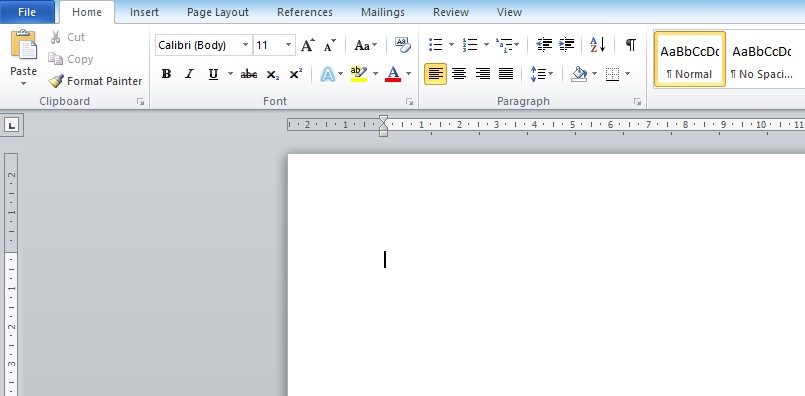Click the Borders grid icon
Viewport: 805px width, 396px height.
click(x=612, y=74)
